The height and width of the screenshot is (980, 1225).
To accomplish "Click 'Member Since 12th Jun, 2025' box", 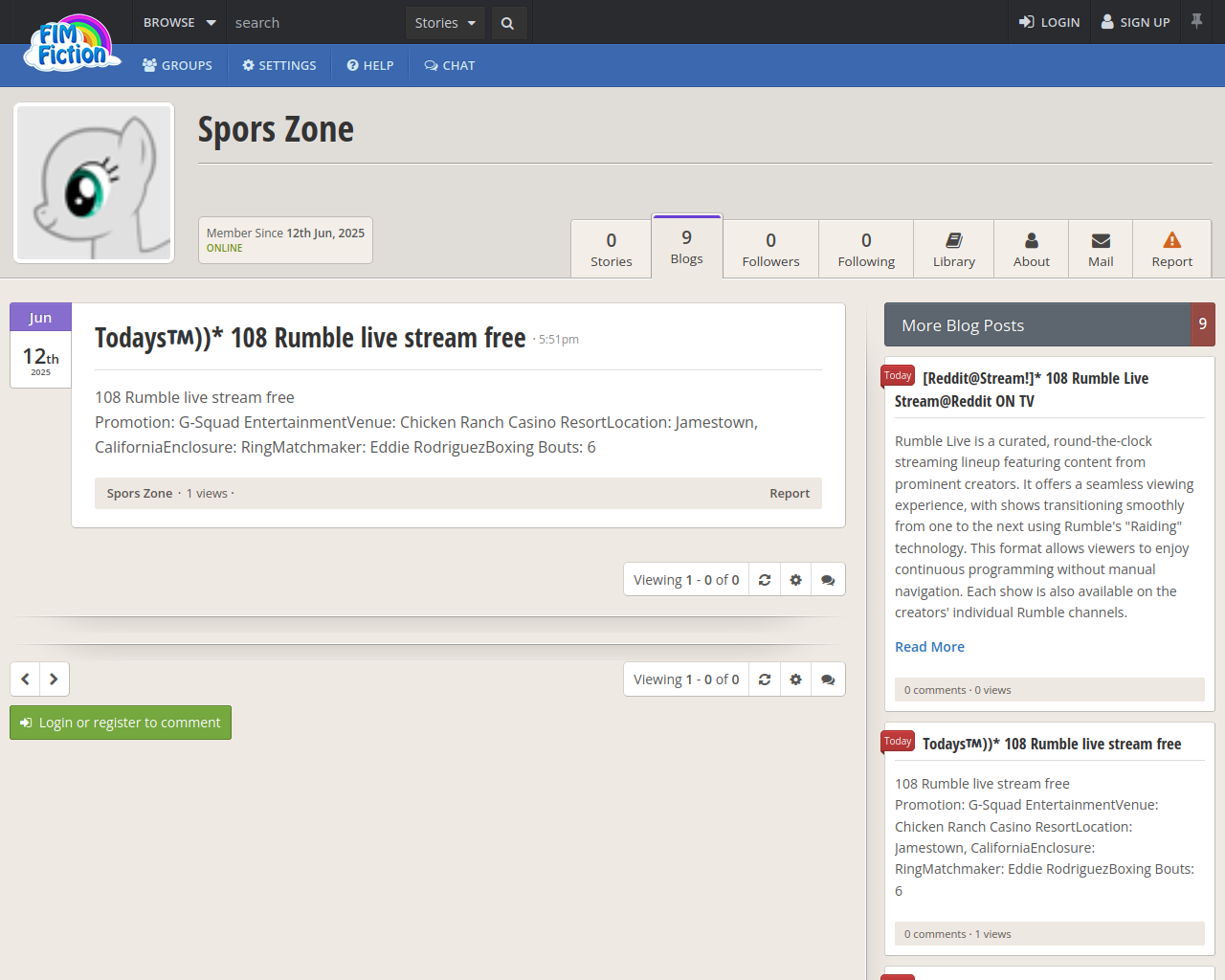I will click(x=285, y=240).
